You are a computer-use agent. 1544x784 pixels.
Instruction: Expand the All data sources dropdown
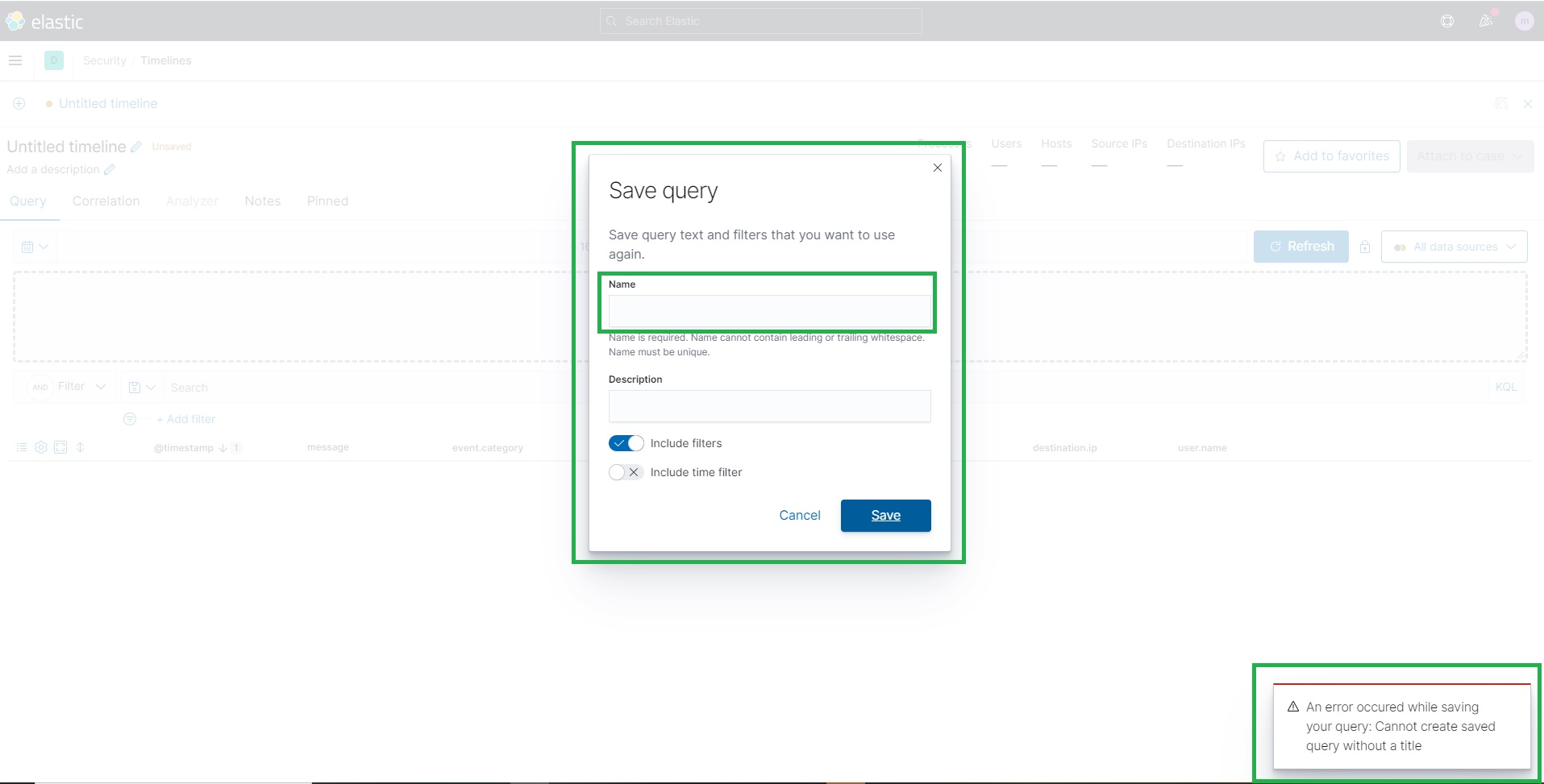point(1455,247)
